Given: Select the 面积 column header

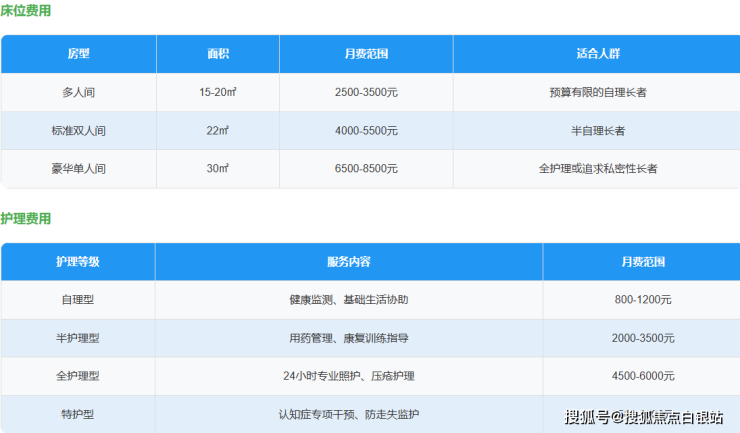Looking at the screenshot, I should click(x=218, y=53).
